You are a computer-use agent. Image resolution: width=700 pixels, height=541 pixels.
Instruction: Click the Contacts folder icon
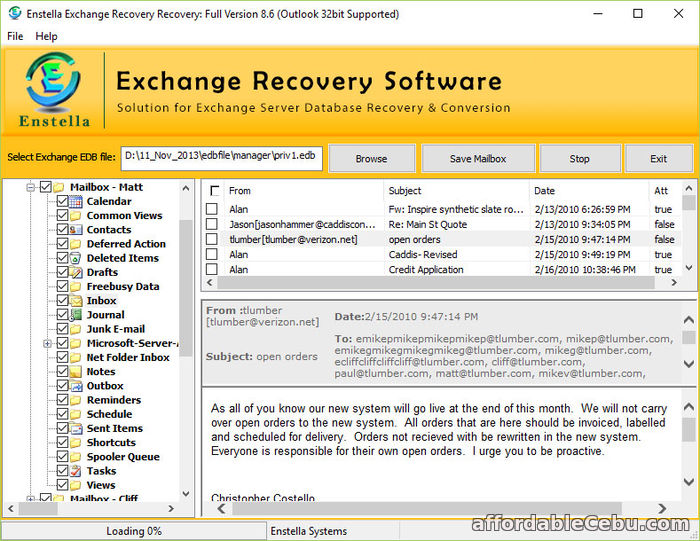(x=76, y=229)
